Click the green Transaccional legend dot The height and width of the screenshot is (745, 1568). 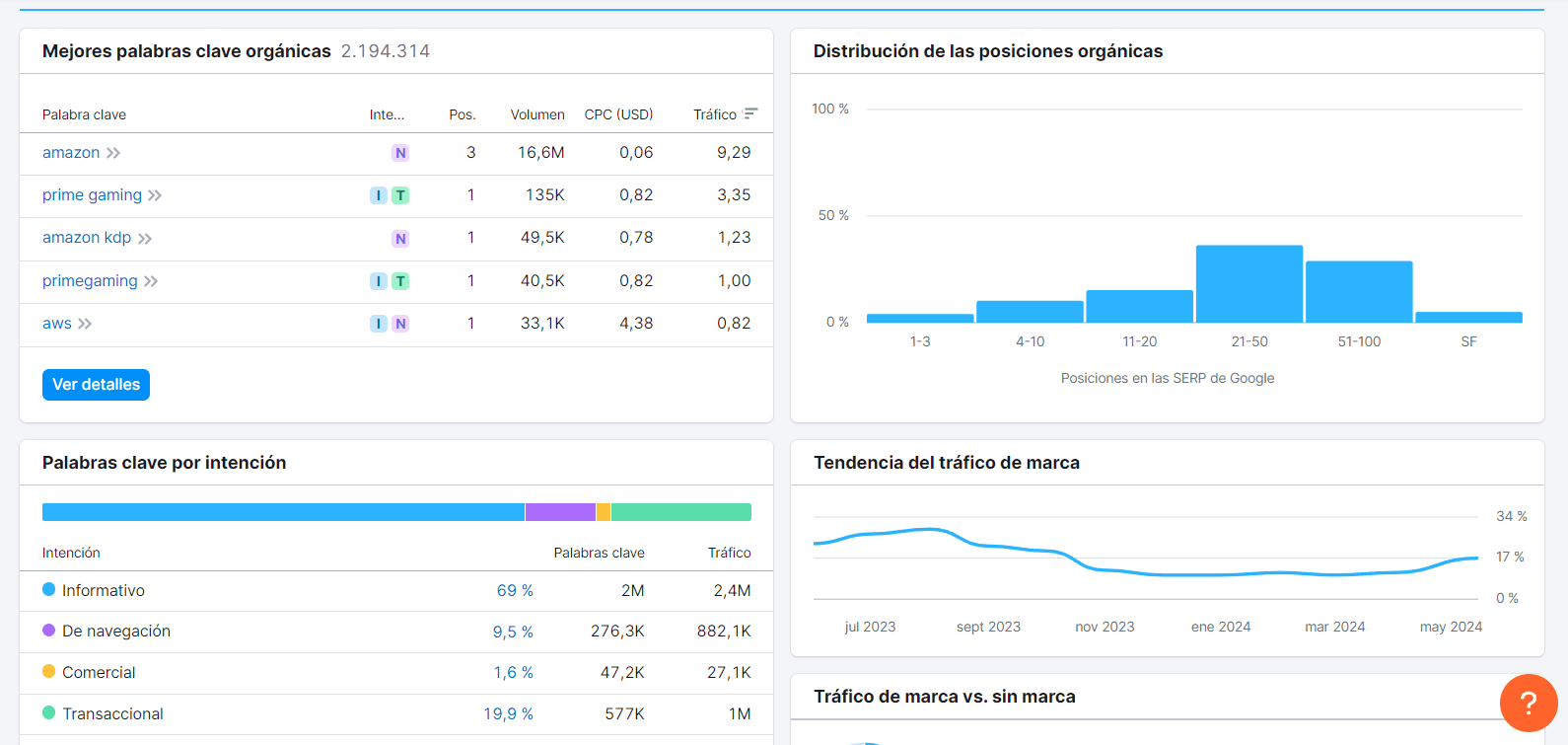point(48,712)
